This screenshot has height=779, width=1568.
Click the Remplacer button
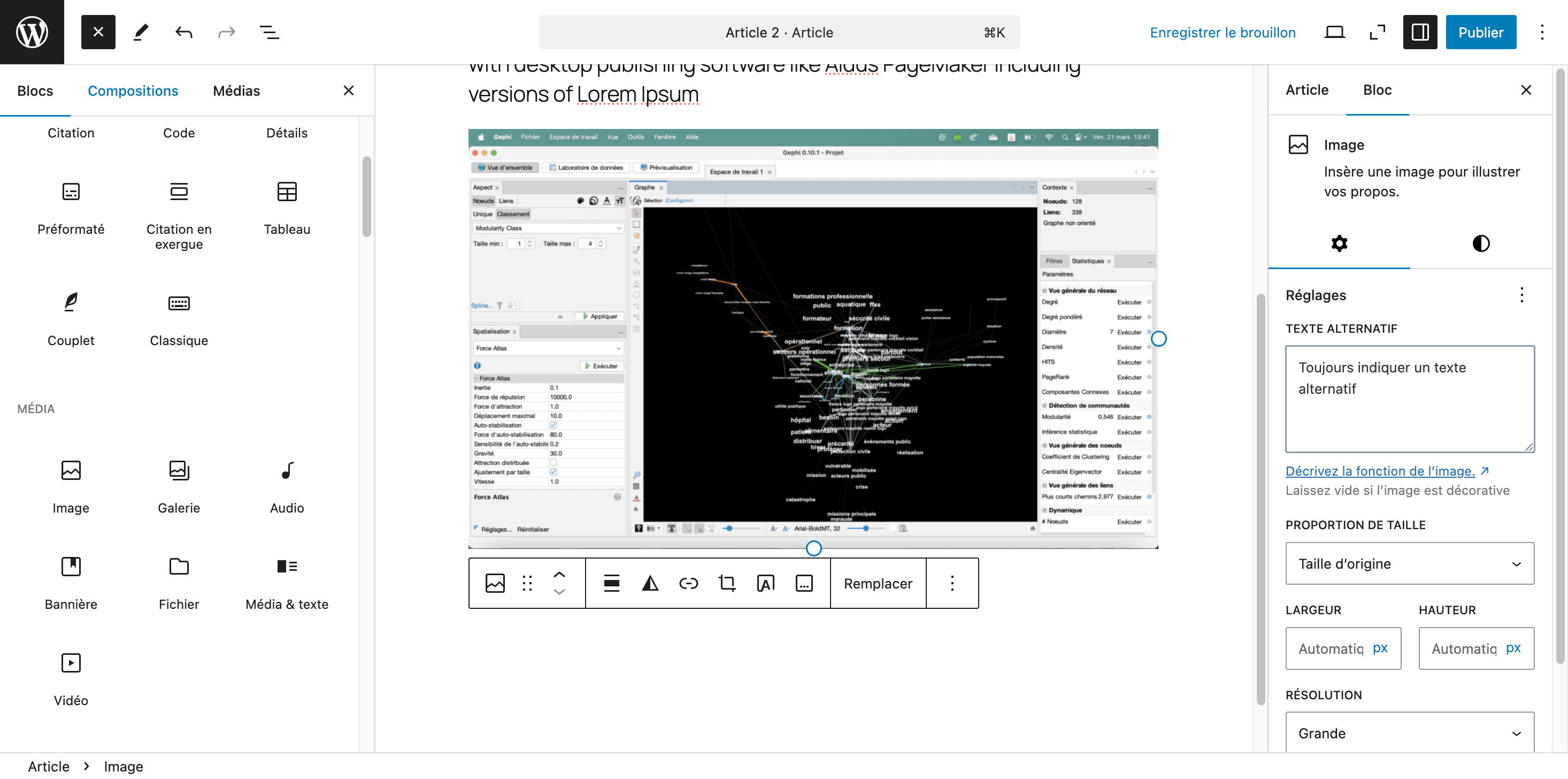click(878, 583)
